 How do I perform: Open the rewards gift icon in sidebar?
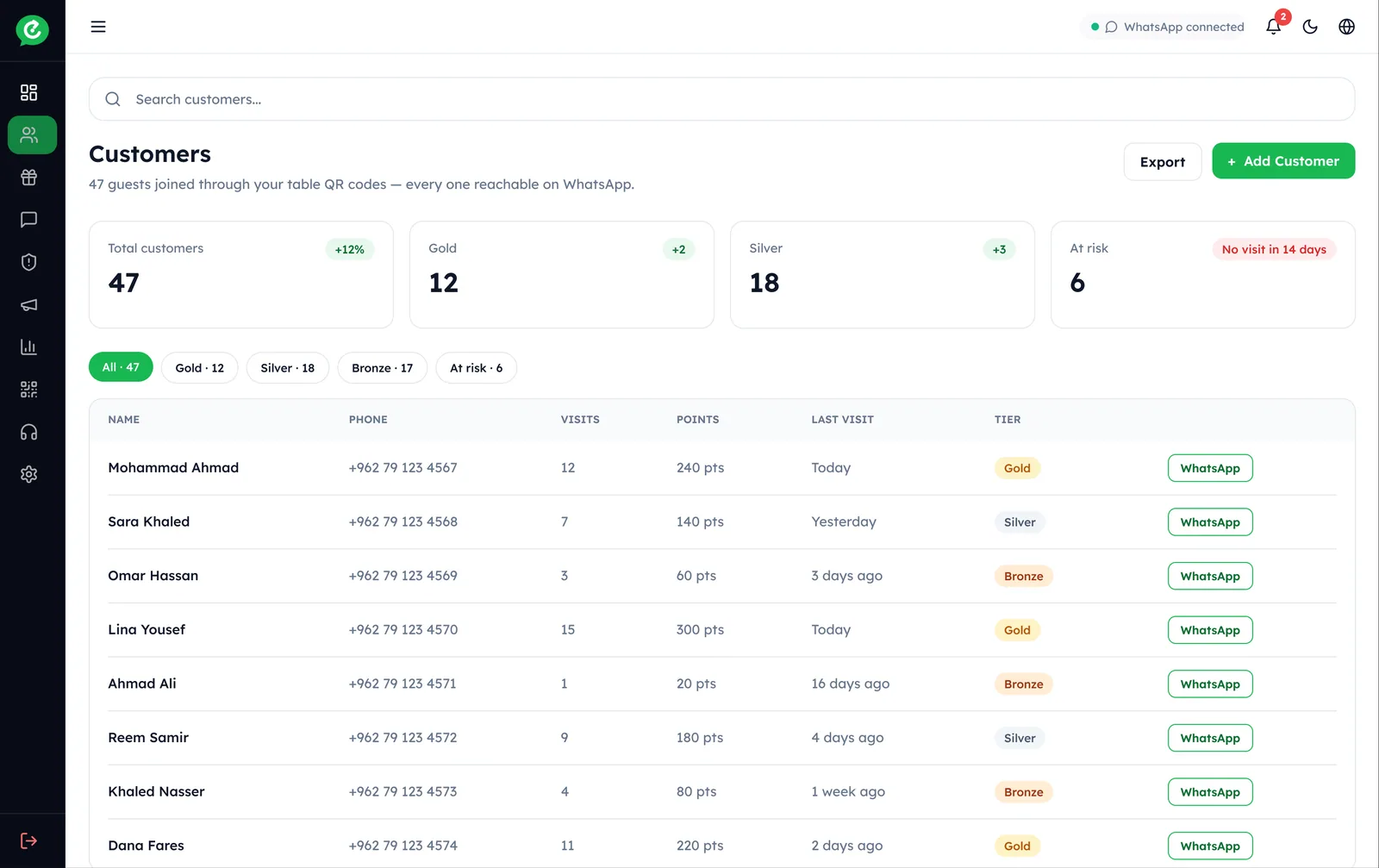[28, 178]
